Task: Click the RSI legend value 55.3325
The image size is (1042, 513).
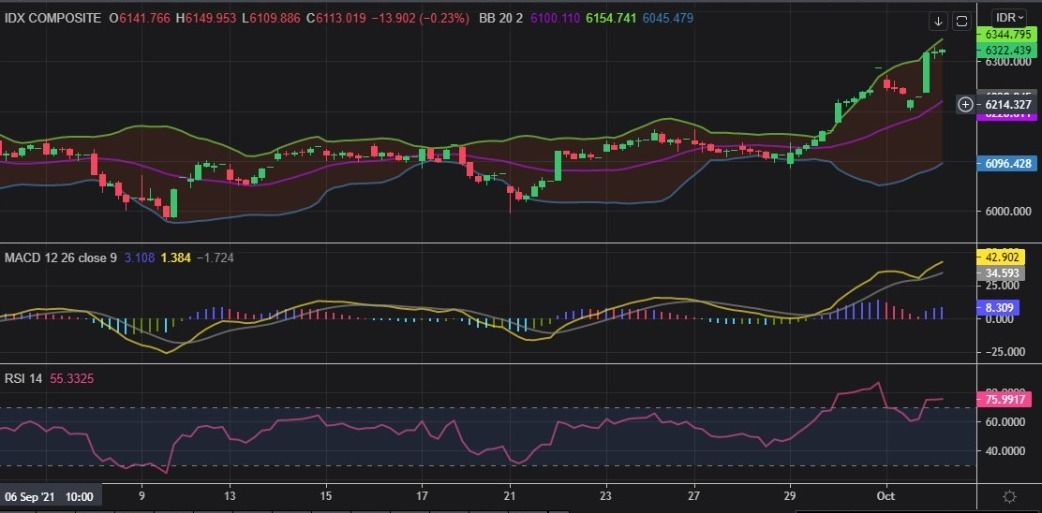Action: 72,379
